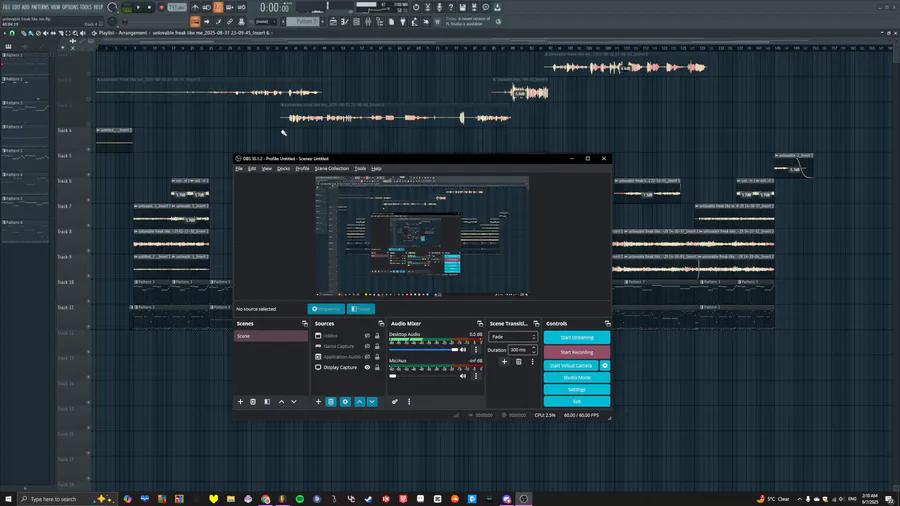Viewport: 900px width, 506px height.
Task: Toggle visibility of Application Audio source
Action: tap(367, 357)
